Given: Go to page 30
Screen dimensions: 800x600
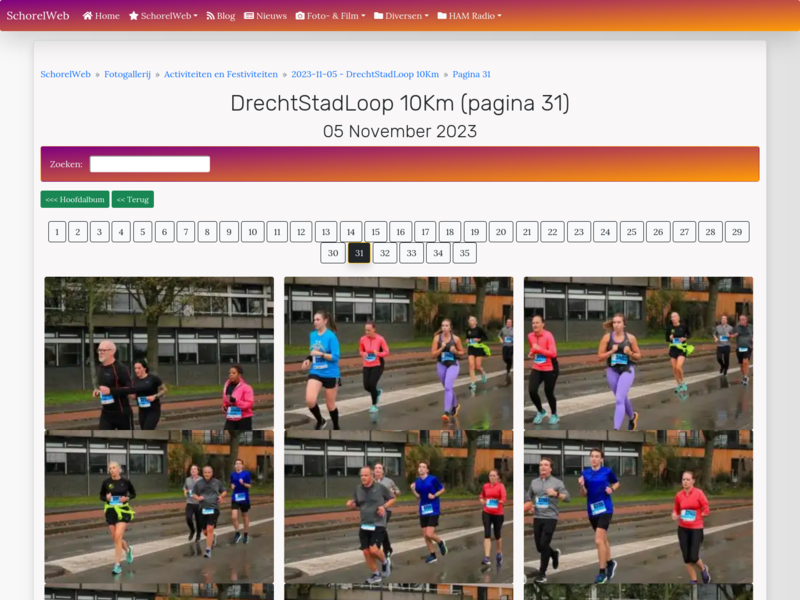Looking at the screenshot, I should click(333, 253).
